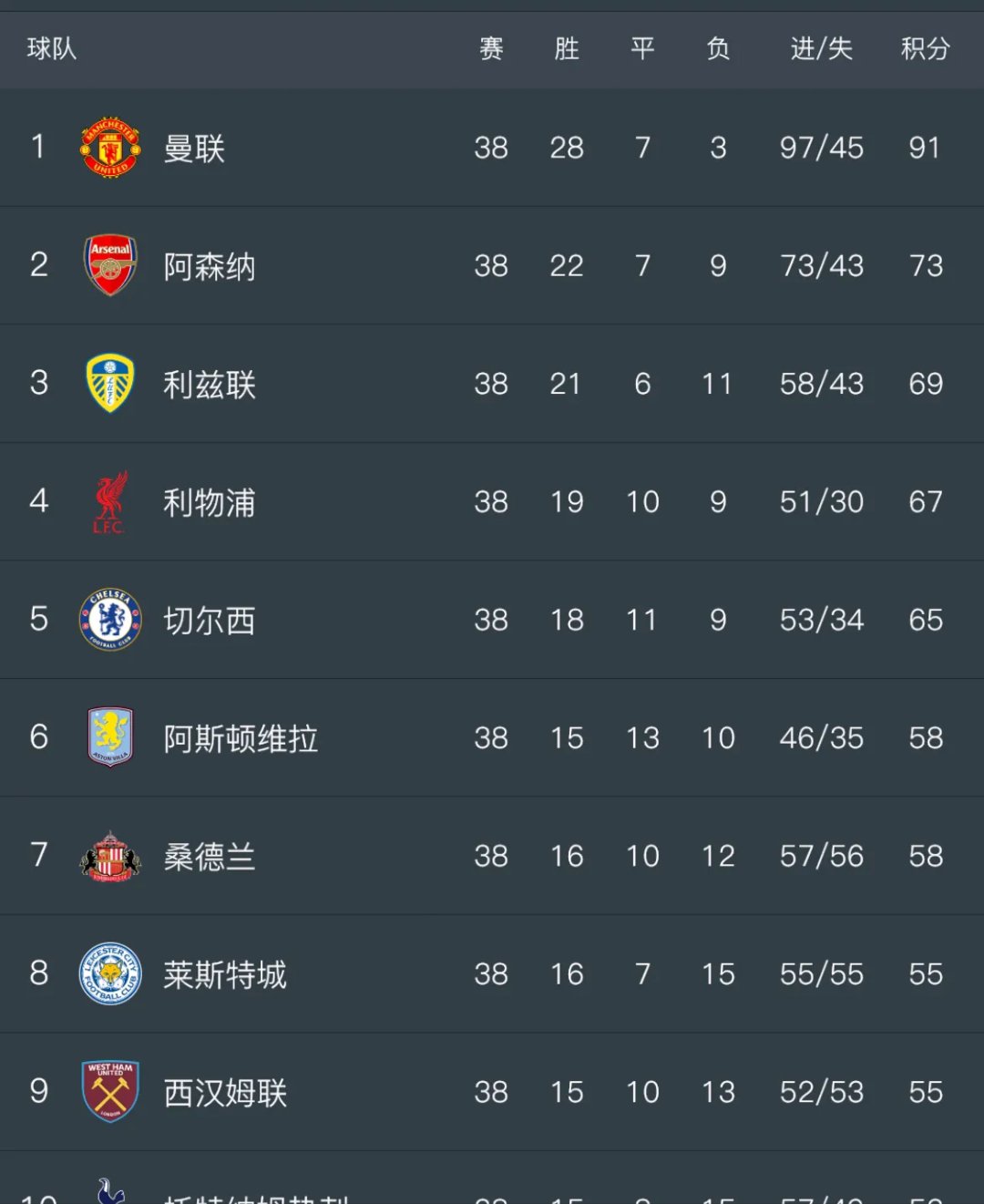
Task: Click the 积分 column header
Action: coord(925,48)
